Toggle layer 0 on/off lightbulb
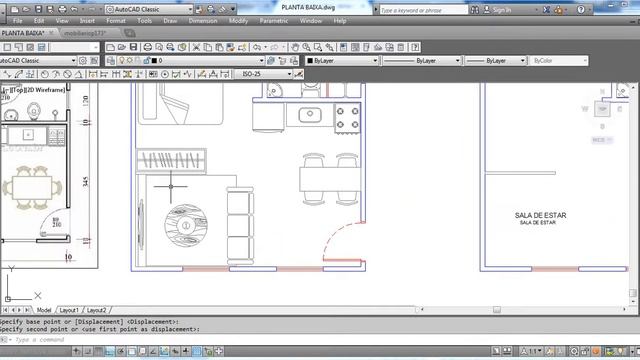 (x=121, y=61)
